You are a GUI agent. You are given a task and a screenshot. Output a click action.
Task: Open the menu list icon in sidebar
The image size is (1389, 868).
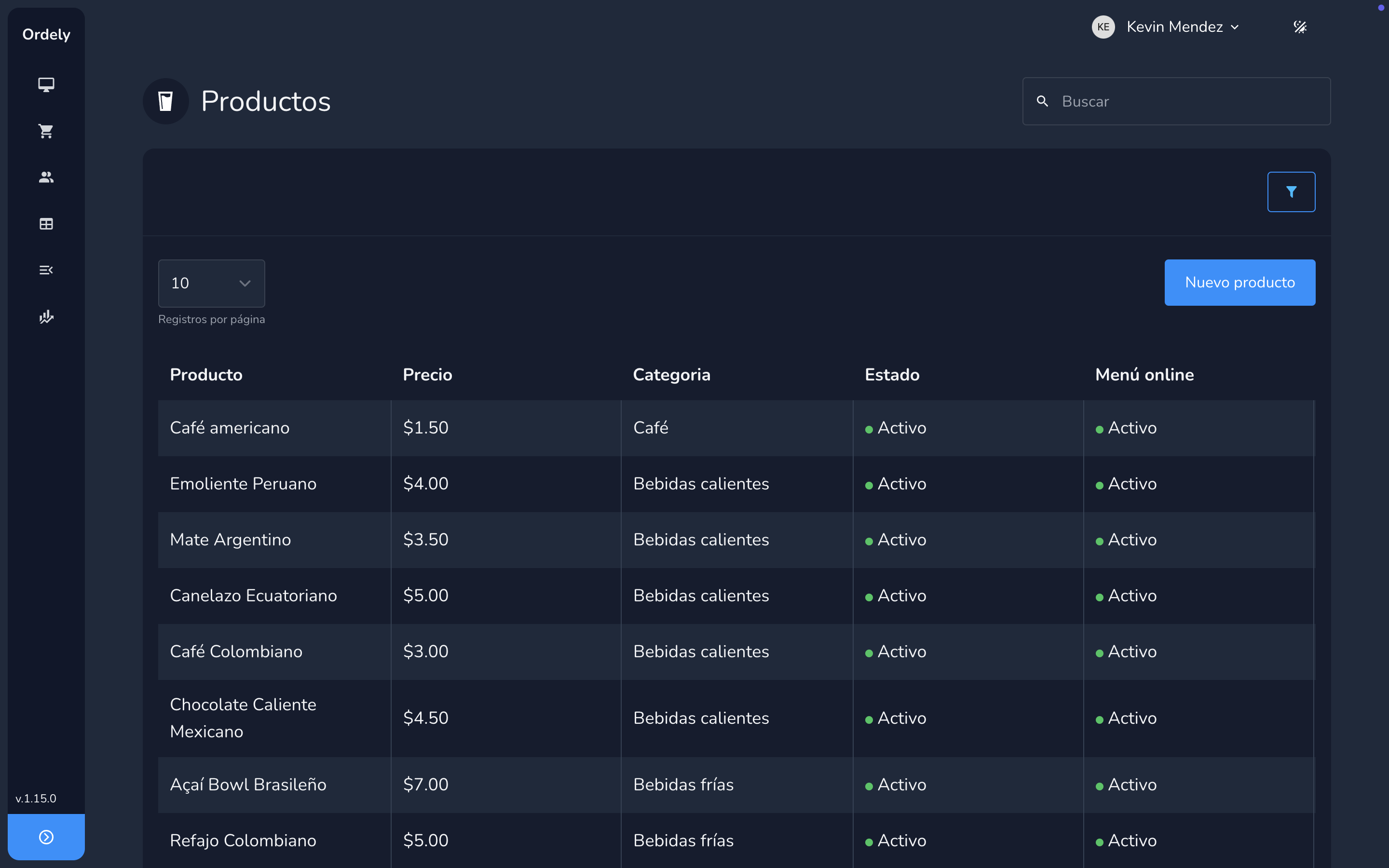pos(46,270)
